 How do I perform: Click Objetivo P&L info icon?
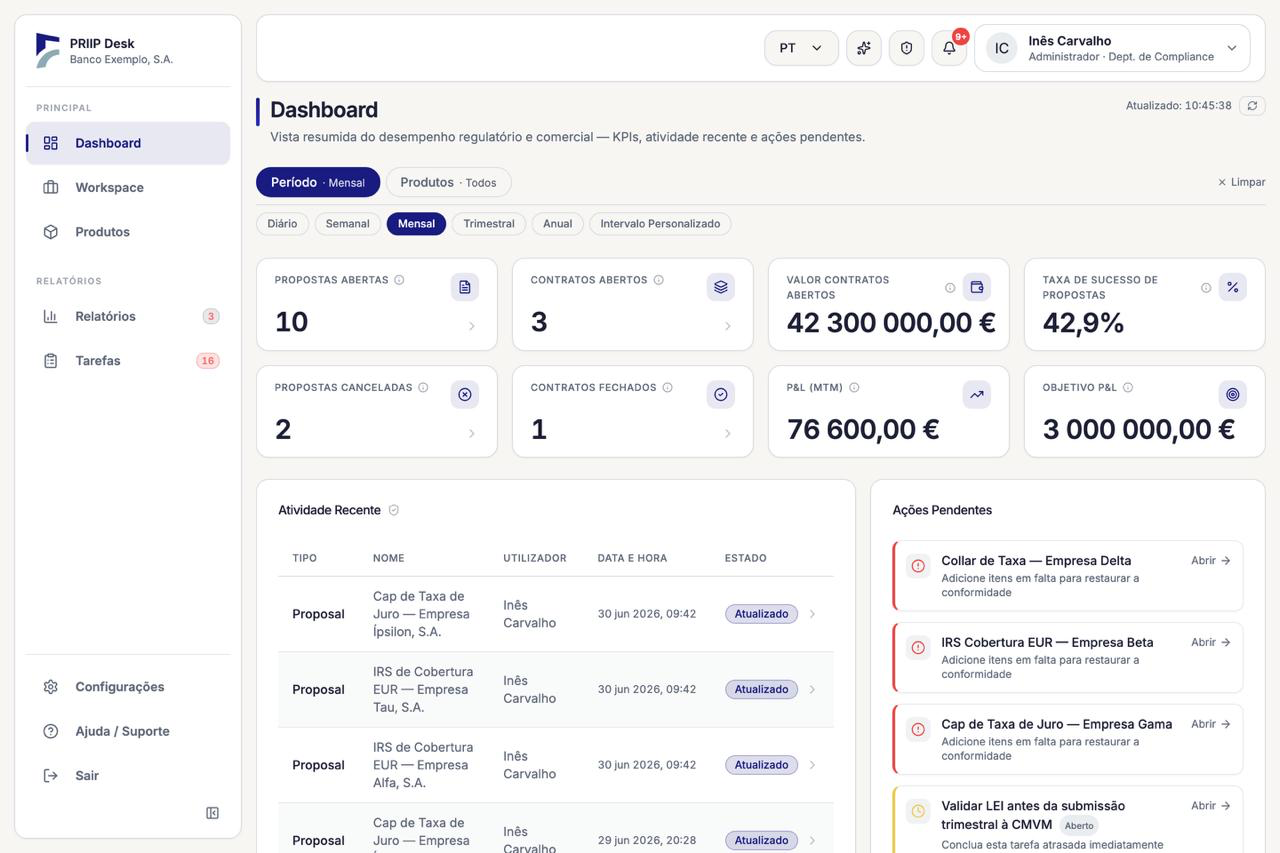click(1128, 387)
